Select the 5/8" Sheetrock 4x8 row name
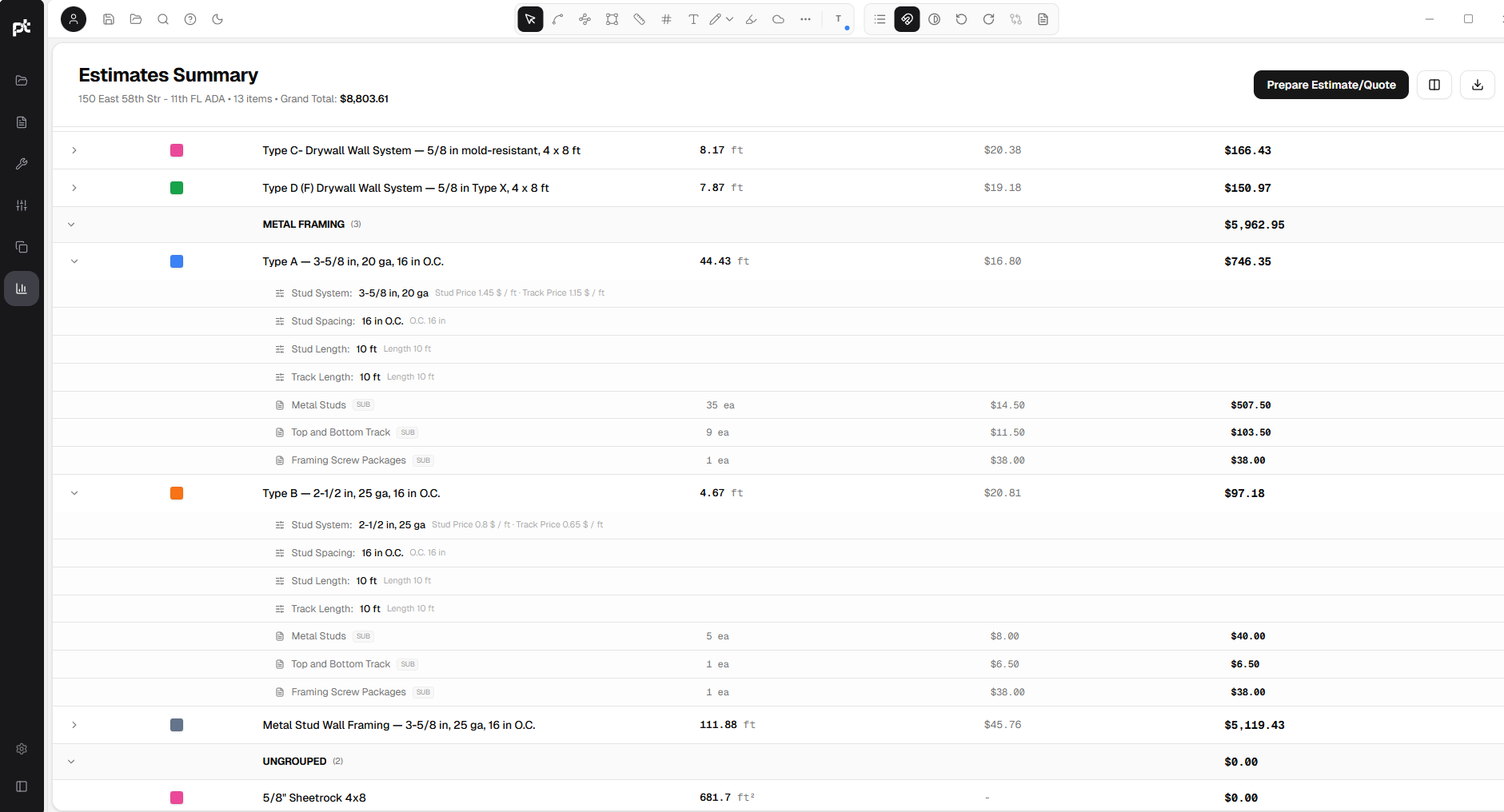The image size is (1504, 812). [x=314, y=798]
